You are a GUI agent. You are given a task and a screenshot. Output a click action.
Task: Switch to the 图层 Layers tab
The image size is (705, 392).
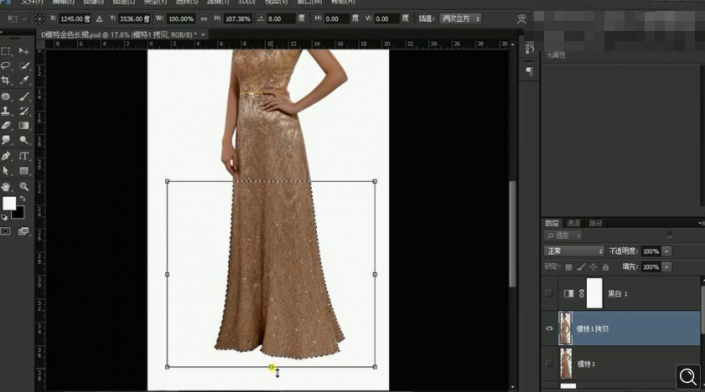pos(552,223)
